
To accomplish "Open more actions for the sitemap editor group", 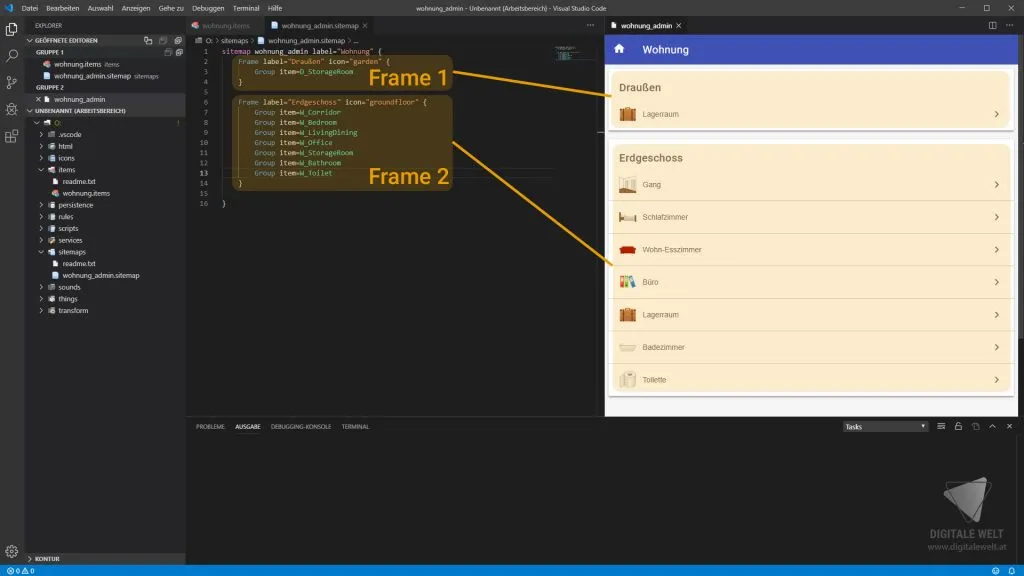I will click(590, 25).
